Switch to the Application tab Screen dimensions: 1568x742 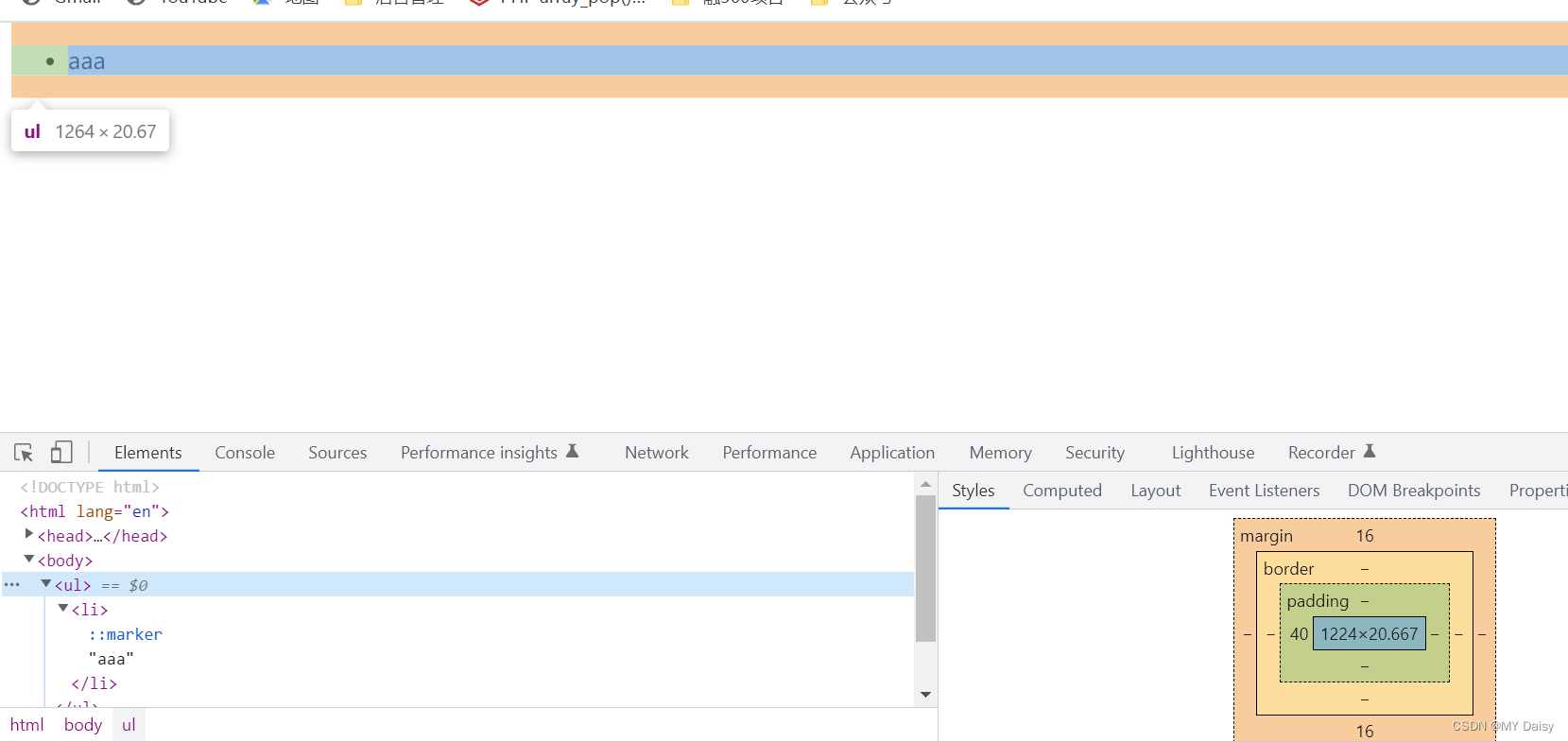pyautogui.click(x=892, y=453)
